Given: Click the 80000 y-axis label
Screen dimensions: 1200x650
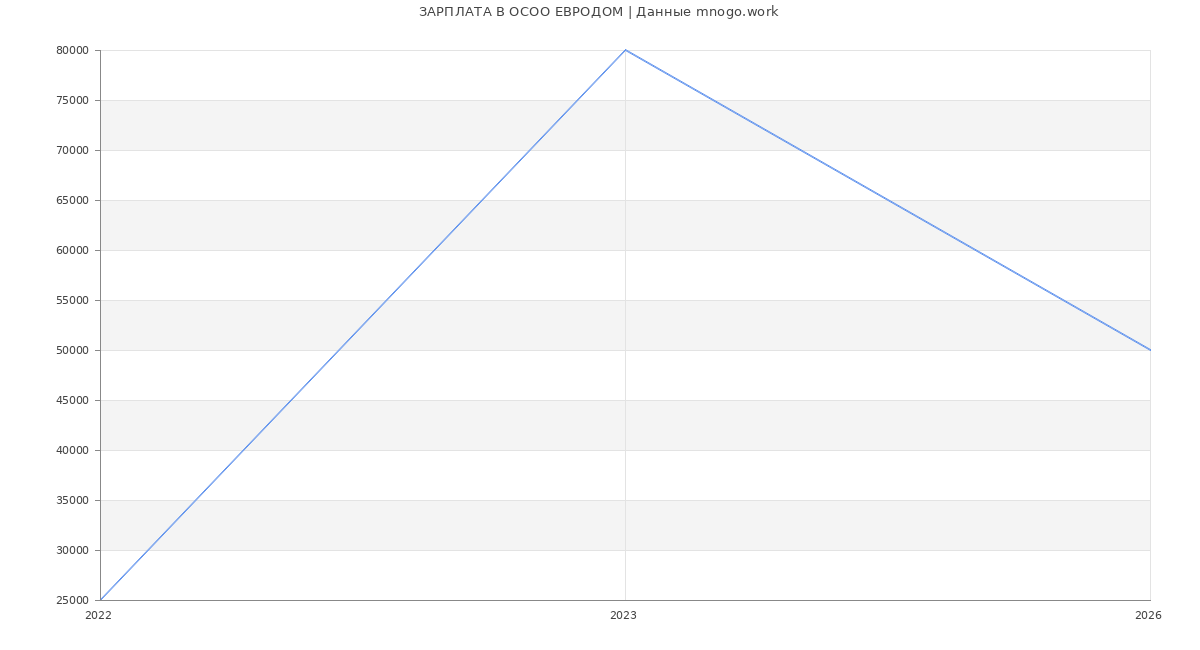Looking at the screenshot, I should click(x=72, y=51).
